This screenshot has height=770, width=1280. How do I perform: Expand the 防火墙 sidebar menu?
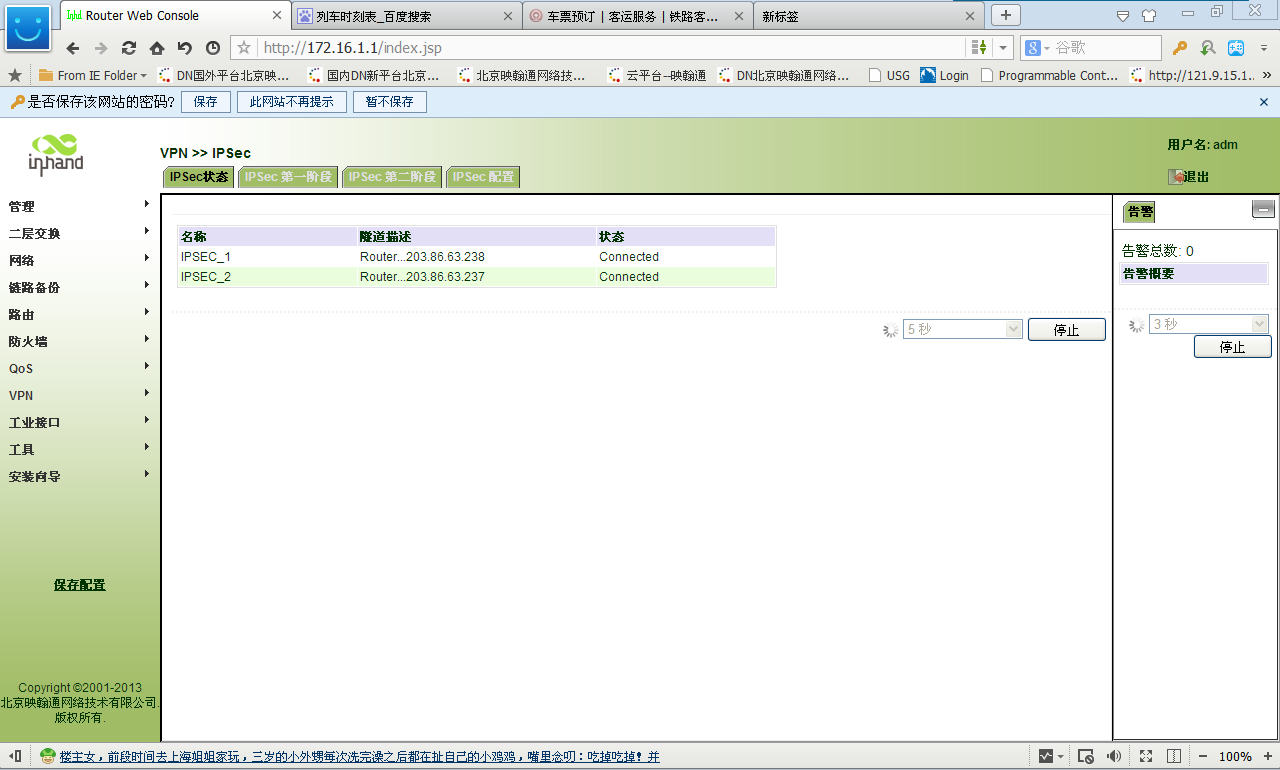click(80, 341)
